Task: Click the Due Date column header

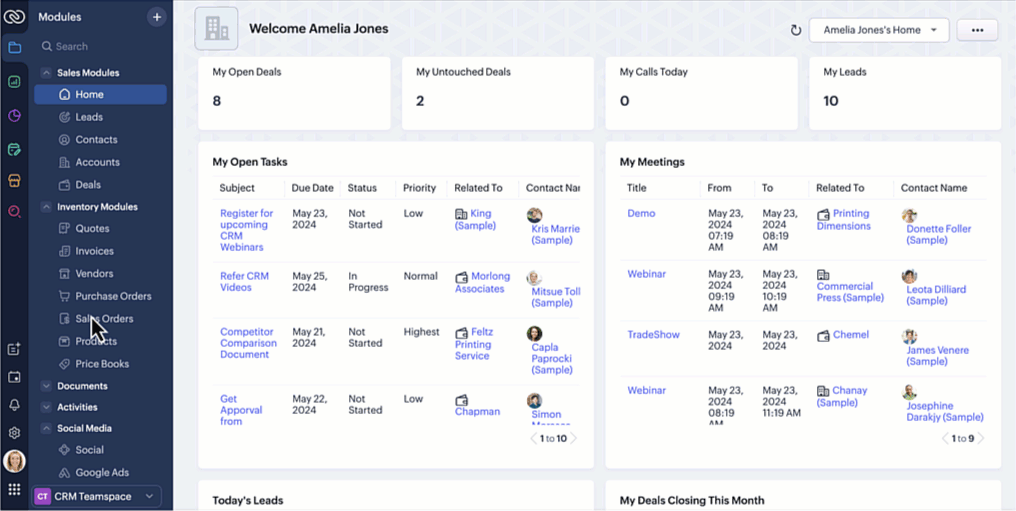Action: [312, 188]
